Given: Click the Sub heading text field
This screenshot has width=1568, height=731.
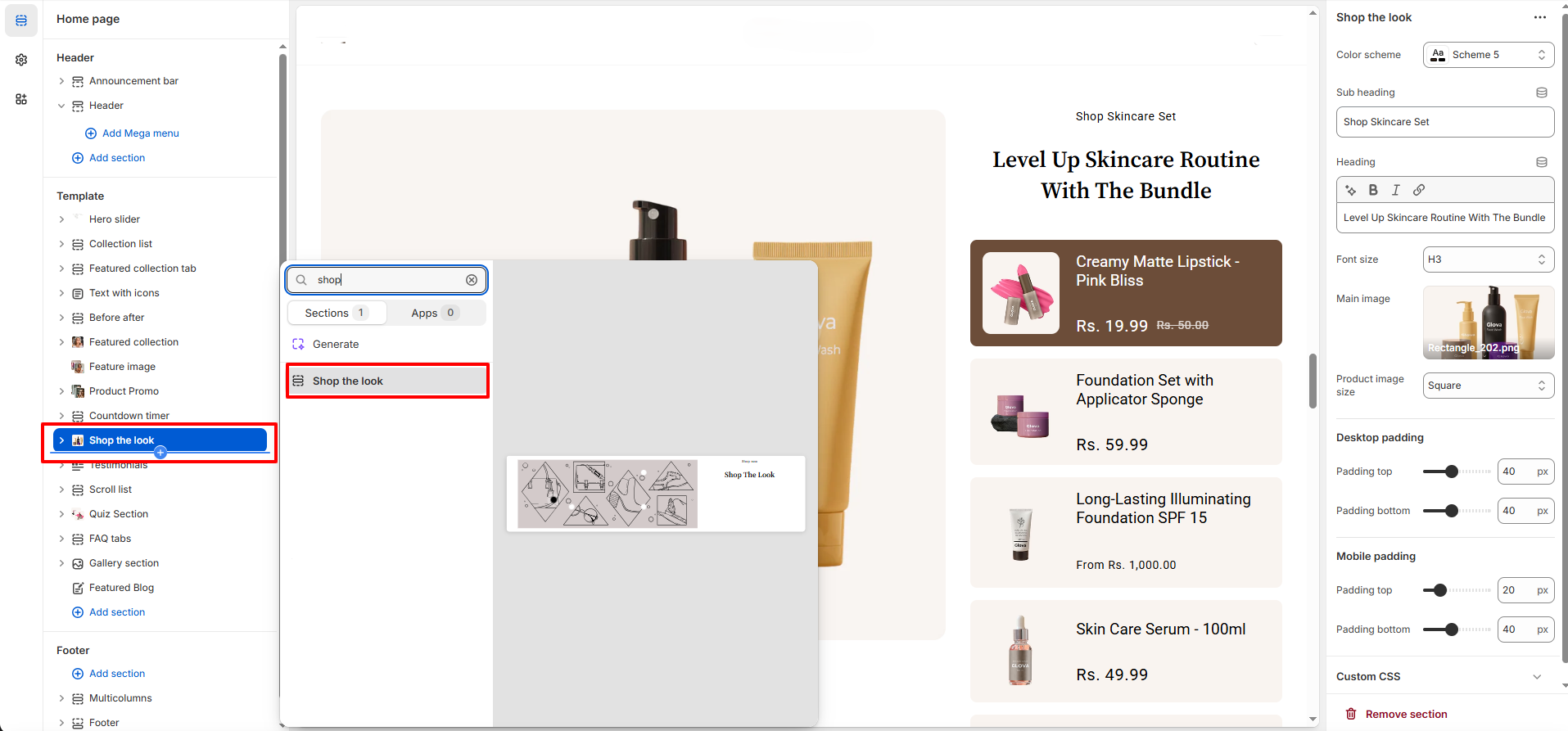Looking at the screenshot, I should (1444, 122).
